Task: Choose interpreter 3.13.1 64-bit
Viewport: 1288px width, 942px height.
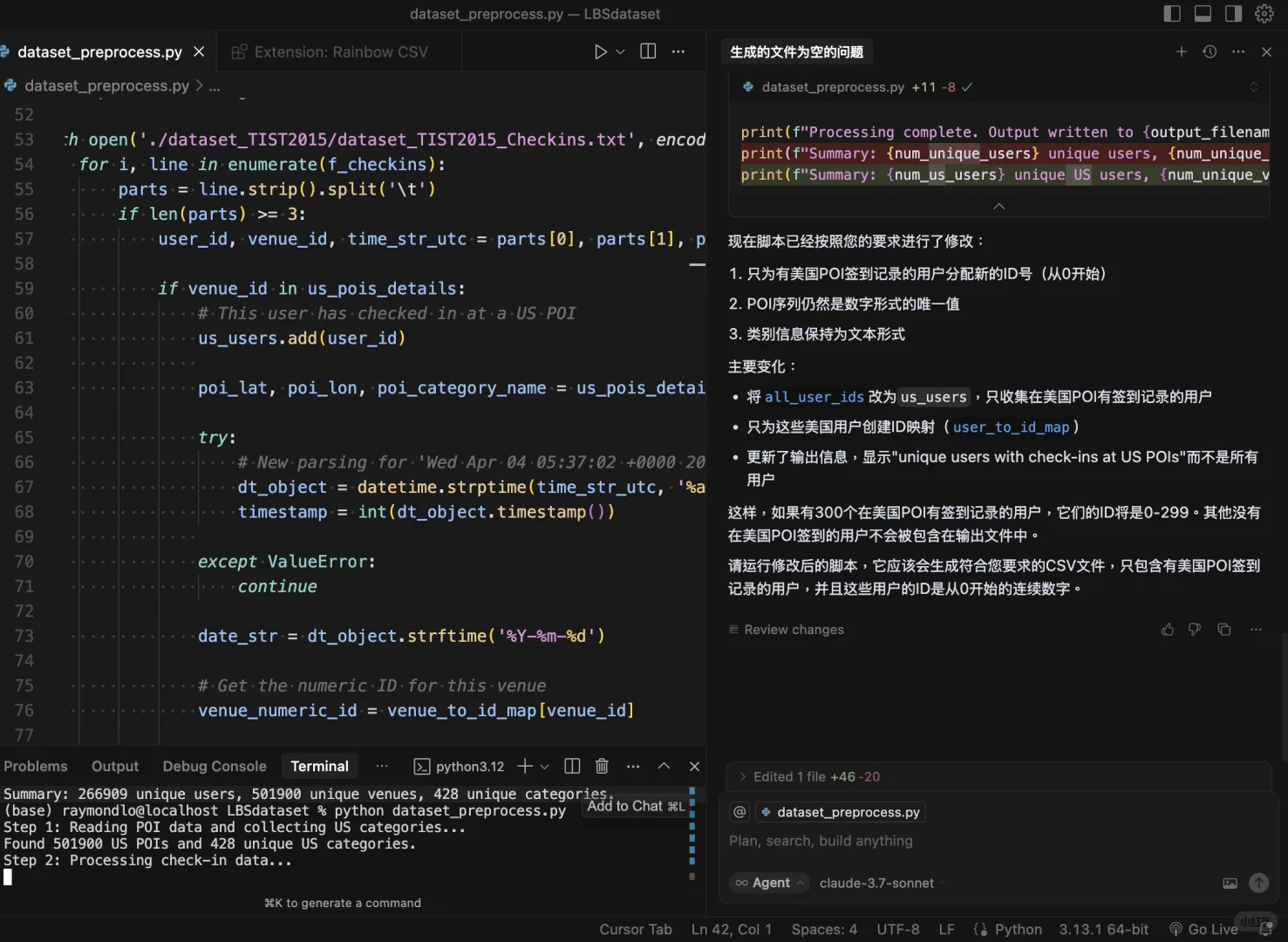Action: point(1103,930)
